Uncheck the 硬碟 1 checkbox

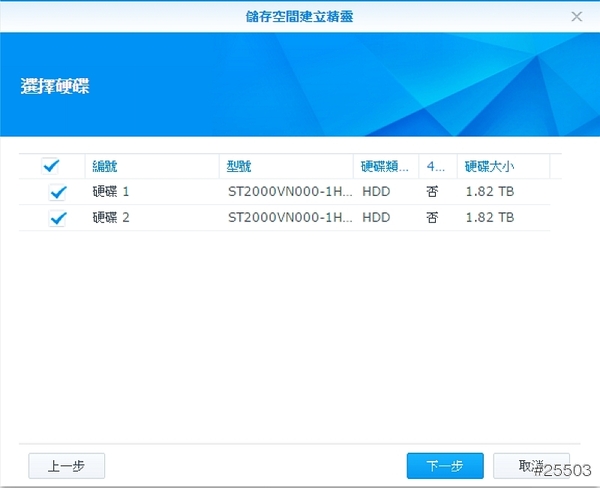tap(58, 192)
